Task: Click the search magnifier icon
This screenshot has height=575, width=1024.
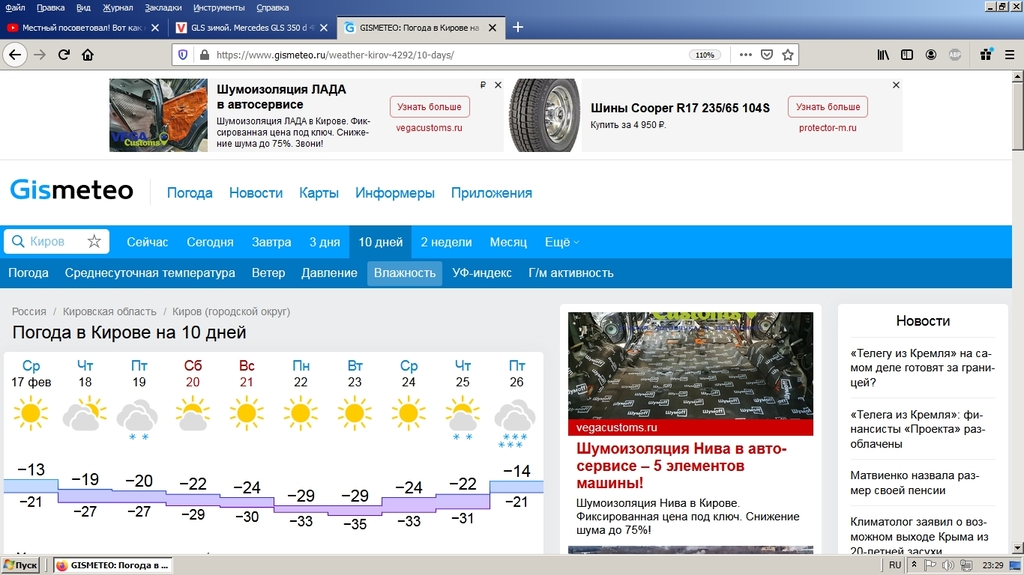Action: click(x=18, y=242)
